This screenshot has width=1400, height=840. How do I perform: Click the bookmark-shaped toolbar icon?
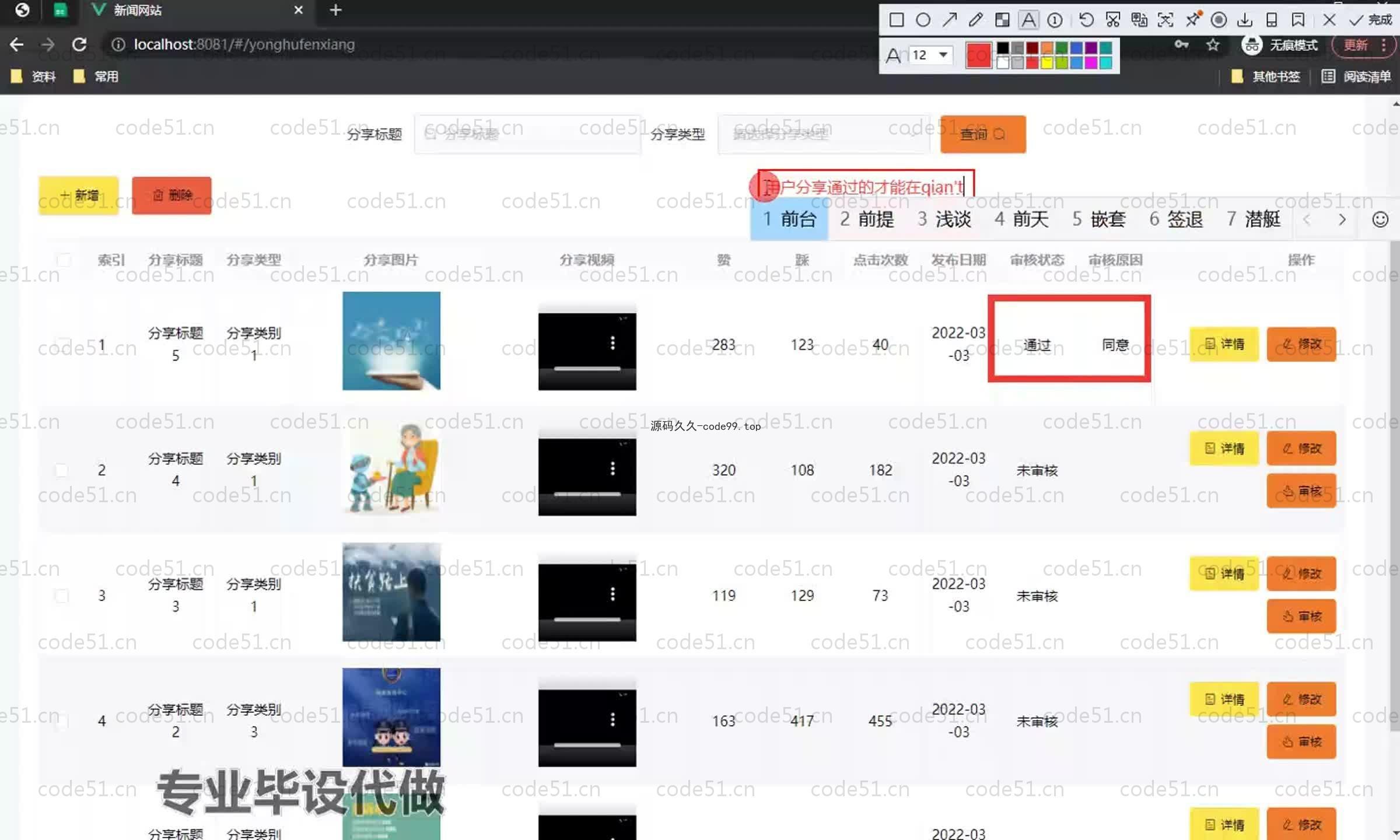click(x=1298, y=20)
